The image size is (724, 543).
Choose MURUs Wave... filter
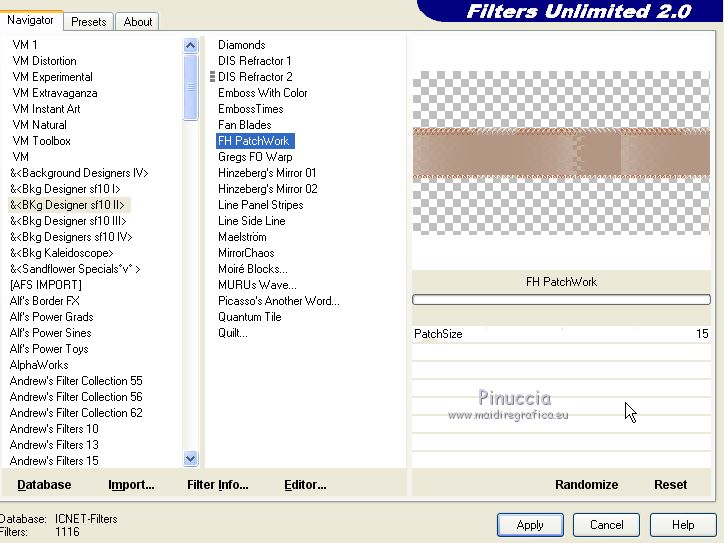pyautogui.click(x=257, y=285)
